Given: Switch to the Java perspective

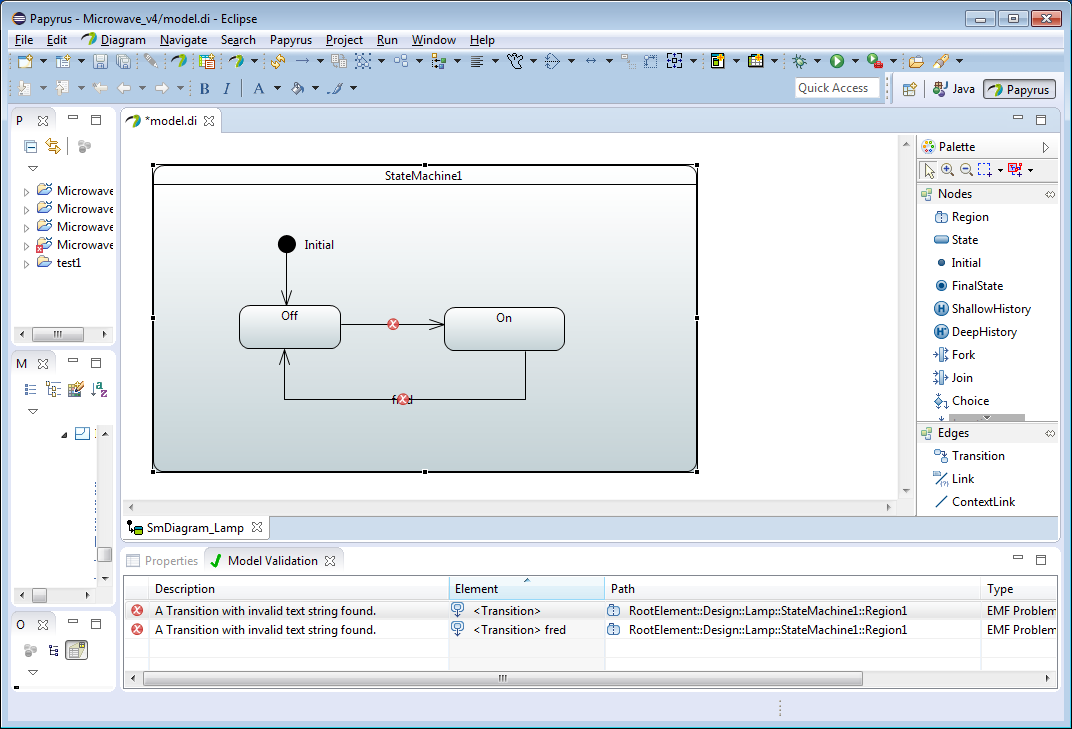Looking at the screenshot, I should (954, 89).
